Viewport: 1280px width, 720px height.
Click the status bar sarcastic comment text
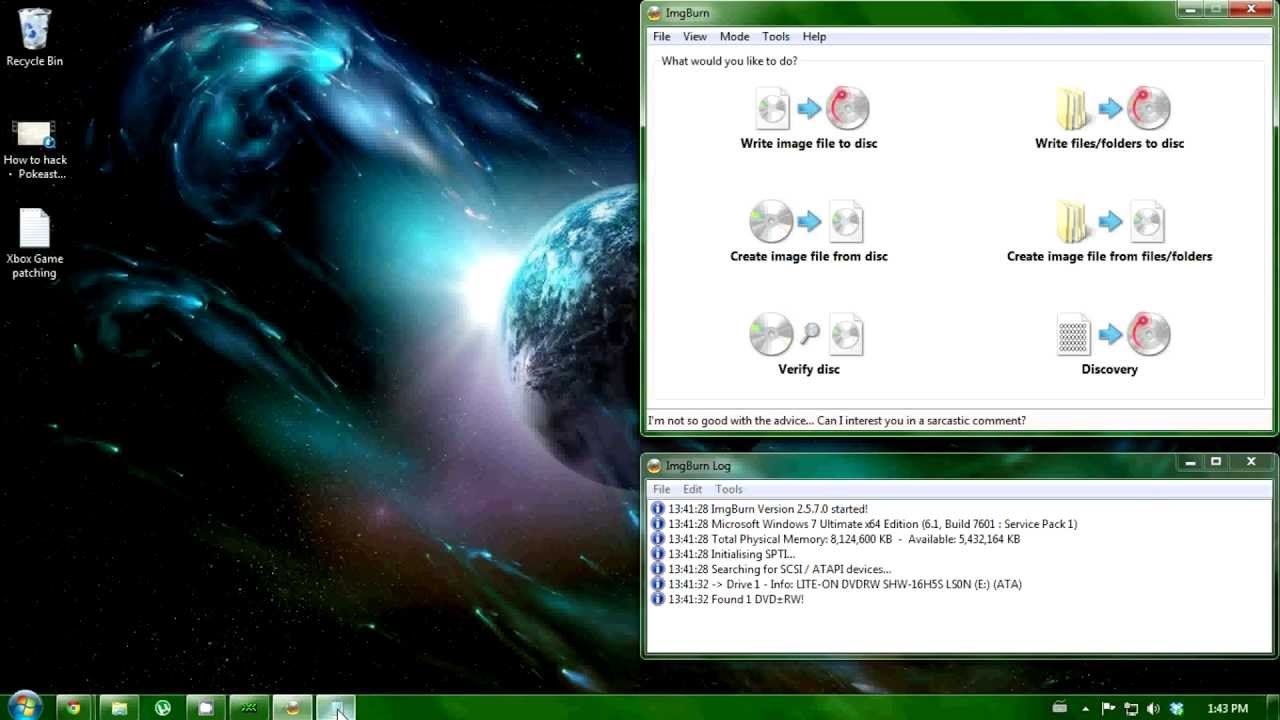[x=837, y=420]
